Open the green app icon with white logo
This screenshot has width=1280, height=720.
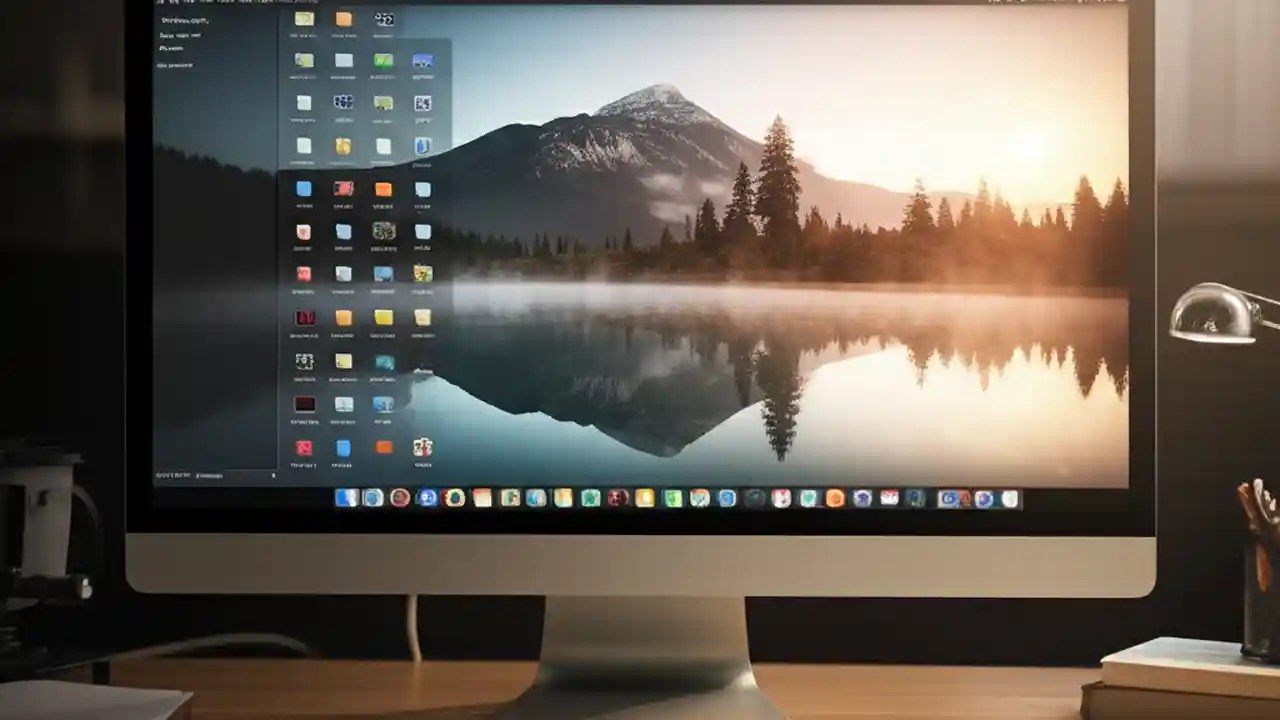[384, 60]
